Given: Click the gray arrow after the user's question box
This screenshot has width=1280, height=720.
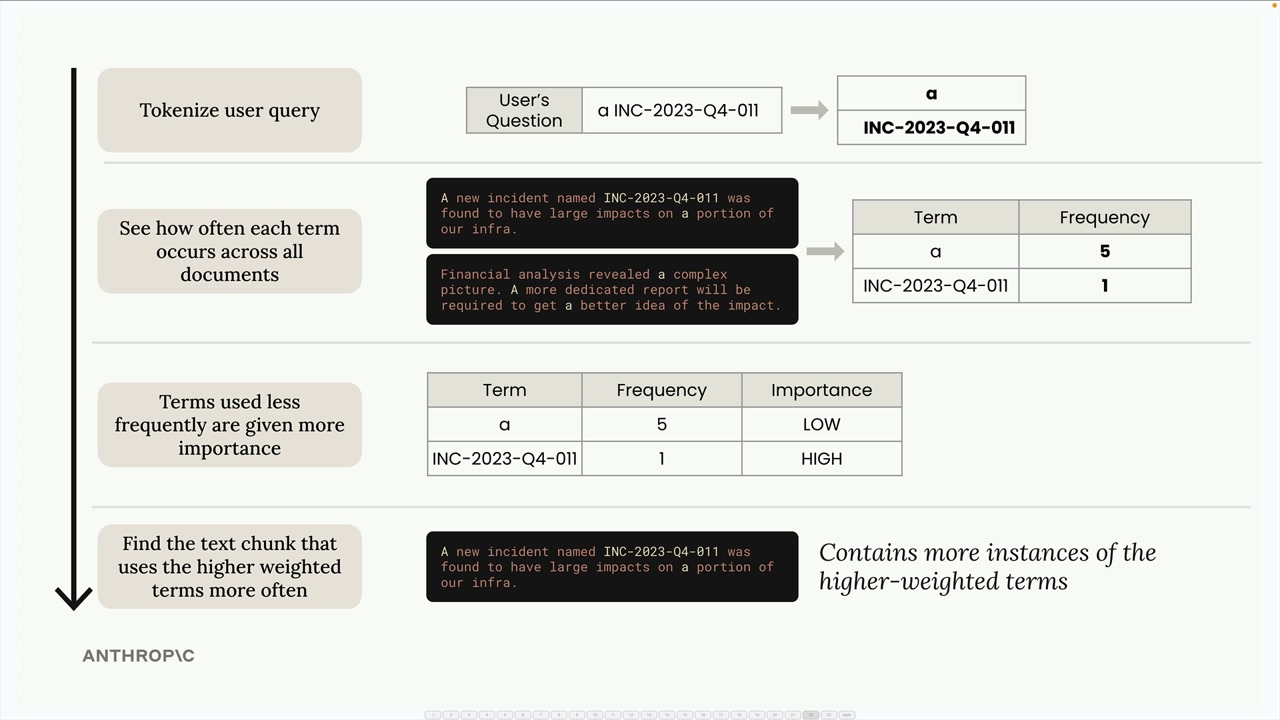Looking at the screenshot, I should tap(809, 110).
